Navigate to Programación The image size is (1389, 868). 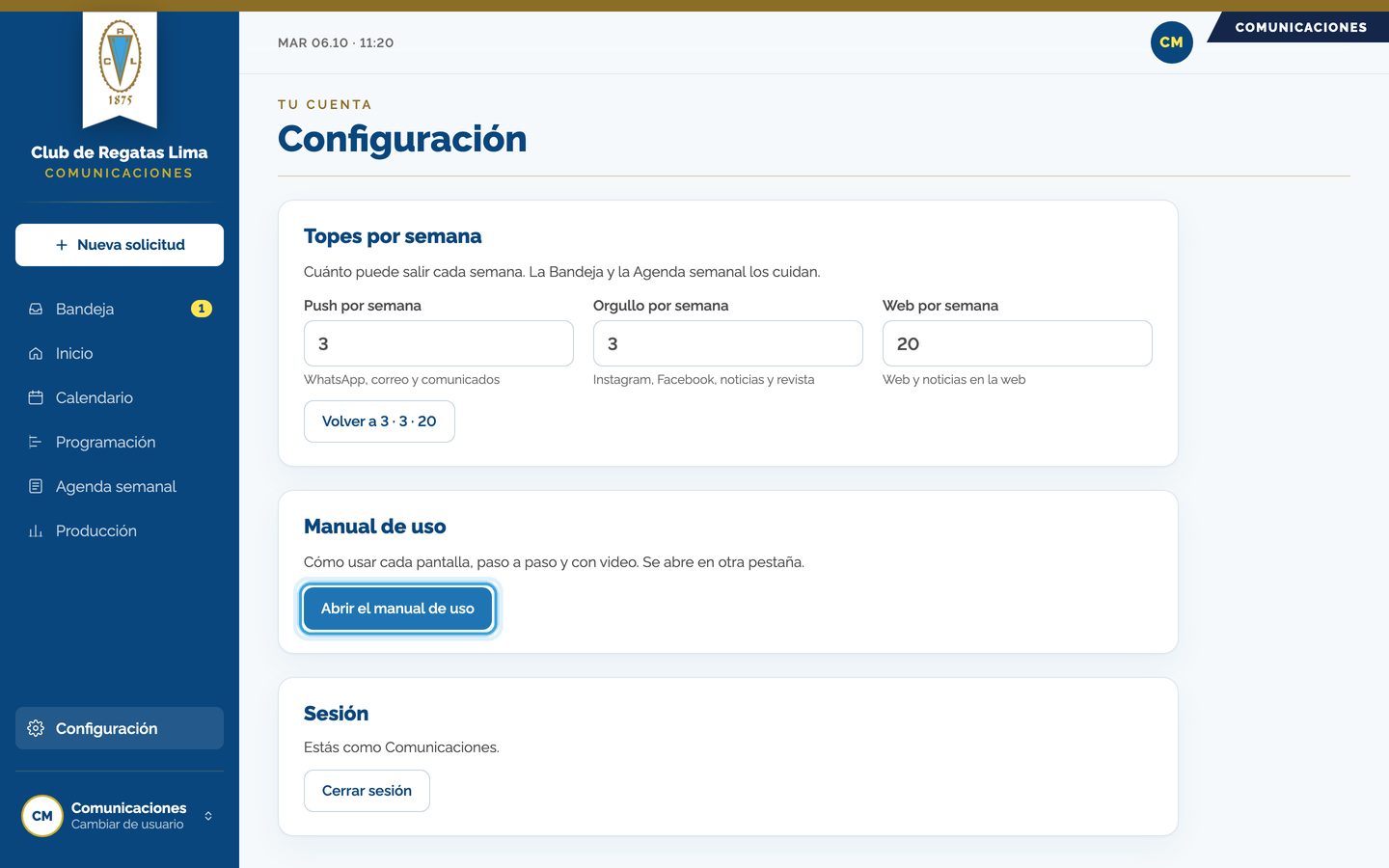120,442
